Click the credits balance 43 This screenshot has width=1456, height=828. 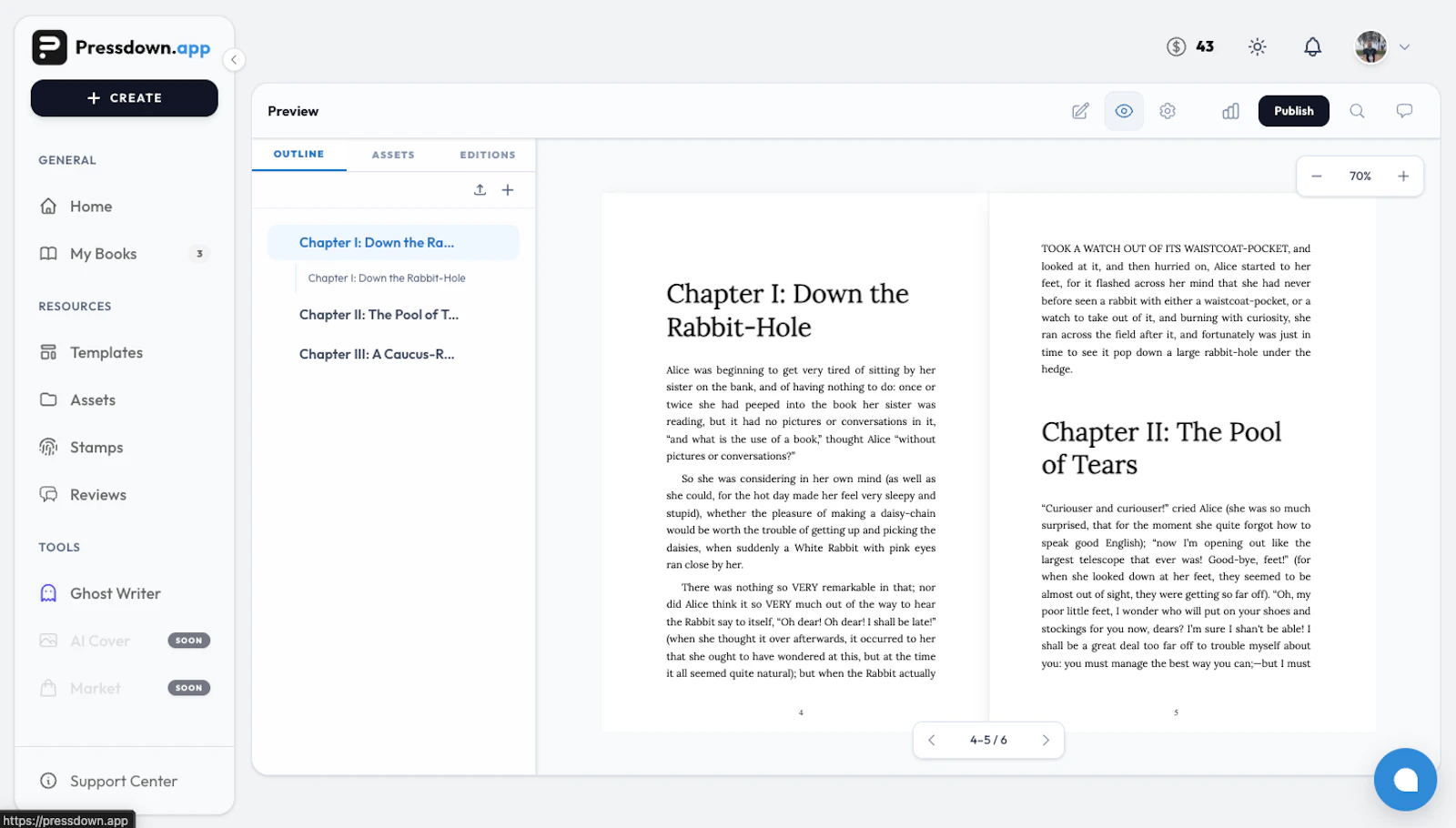(x=1205, y=46)
